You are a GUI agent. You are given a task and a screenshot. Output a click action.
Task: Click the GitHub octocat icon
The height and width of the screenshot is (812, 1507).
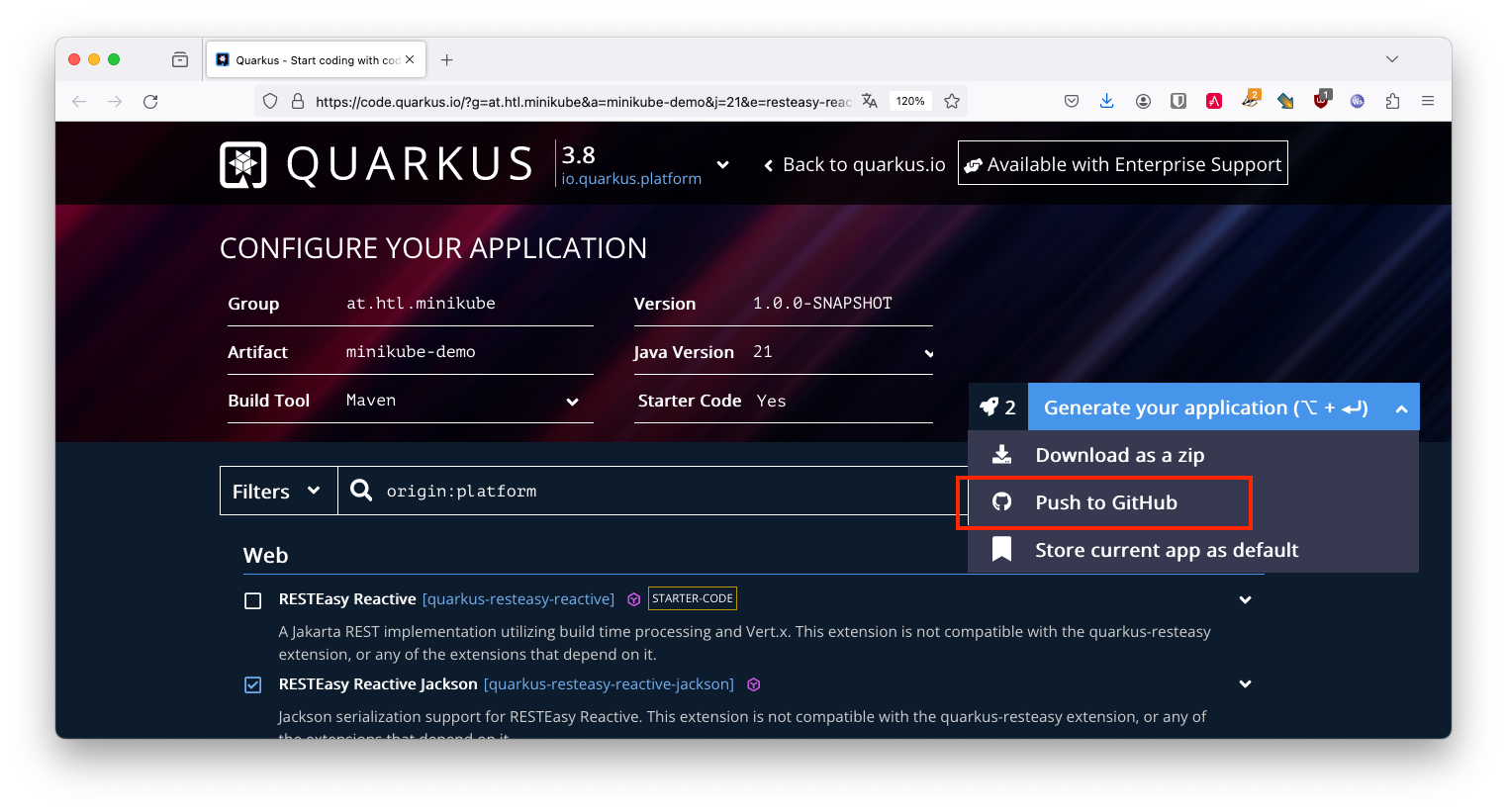(x=1002, y=501)
